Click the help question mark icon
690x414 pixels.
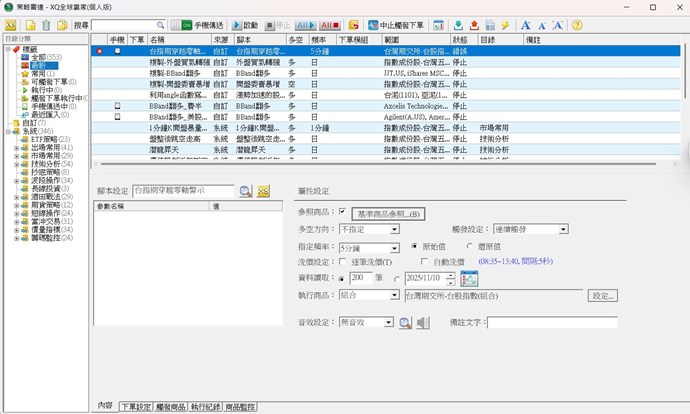pyautogui.click(x=578, y=24)
